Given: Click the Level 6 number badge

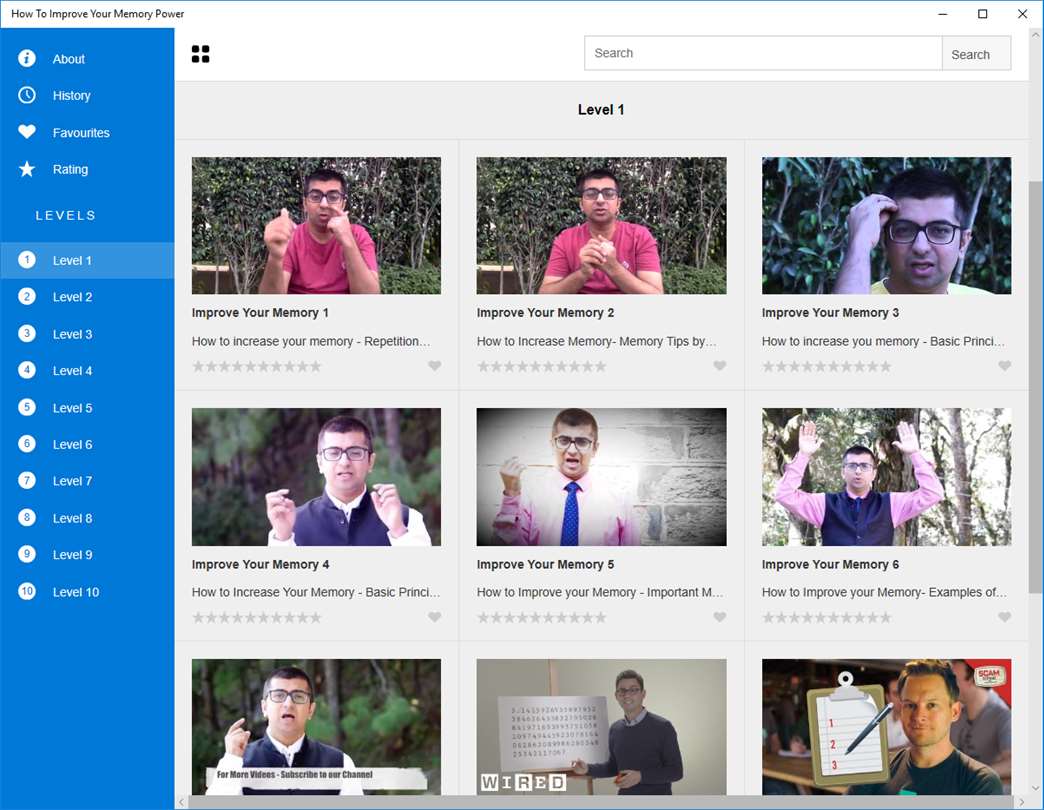Looking at the screenshot, I should 27,444.
